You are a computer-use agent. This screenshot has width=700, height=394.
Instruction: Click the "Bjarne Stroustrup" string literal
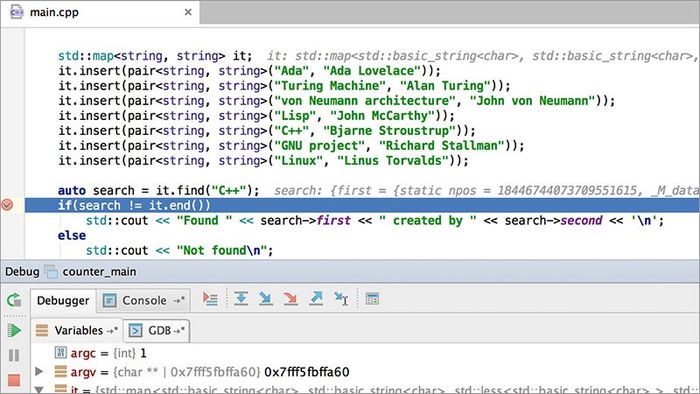click(389, 131)
